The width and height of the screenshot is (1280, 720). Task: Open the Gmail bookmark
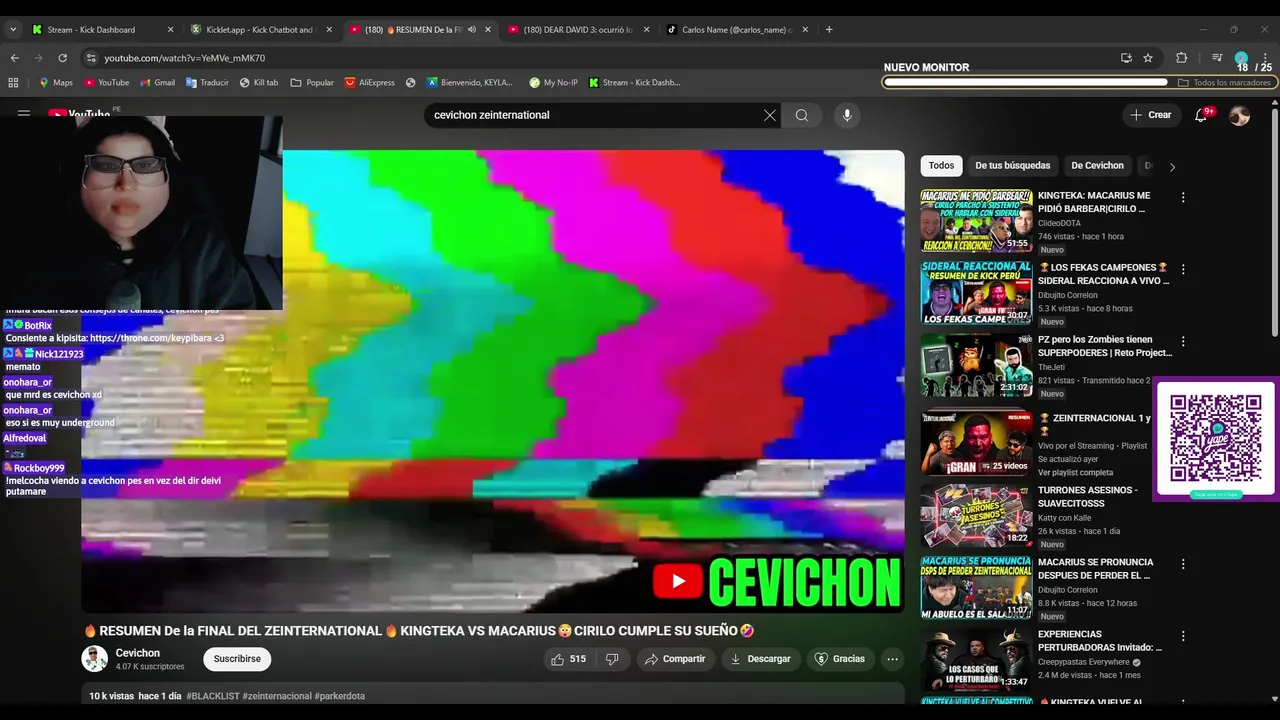tap(157, 83)
